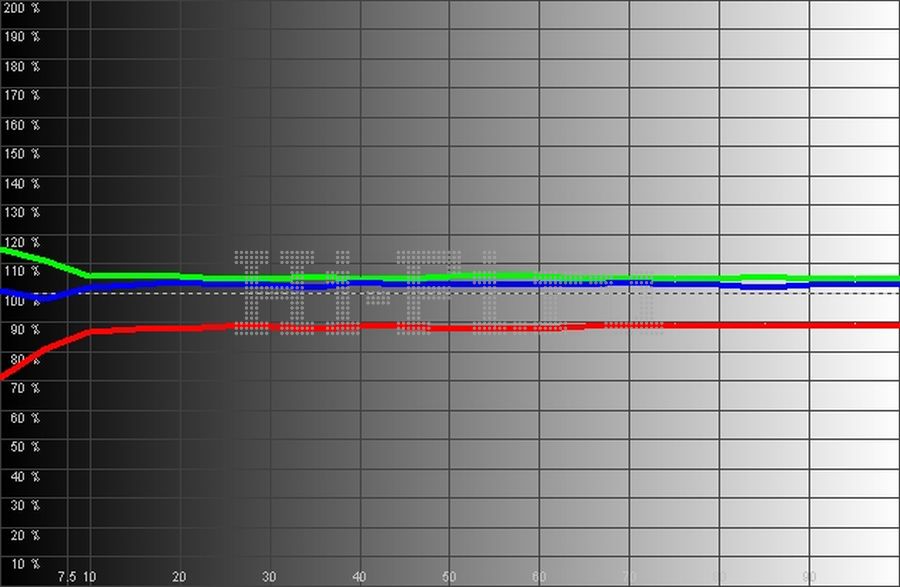Click the 40 x-axis tick label
The height and width of the screenshot is (587, 900).
click(x=360, y=577)
